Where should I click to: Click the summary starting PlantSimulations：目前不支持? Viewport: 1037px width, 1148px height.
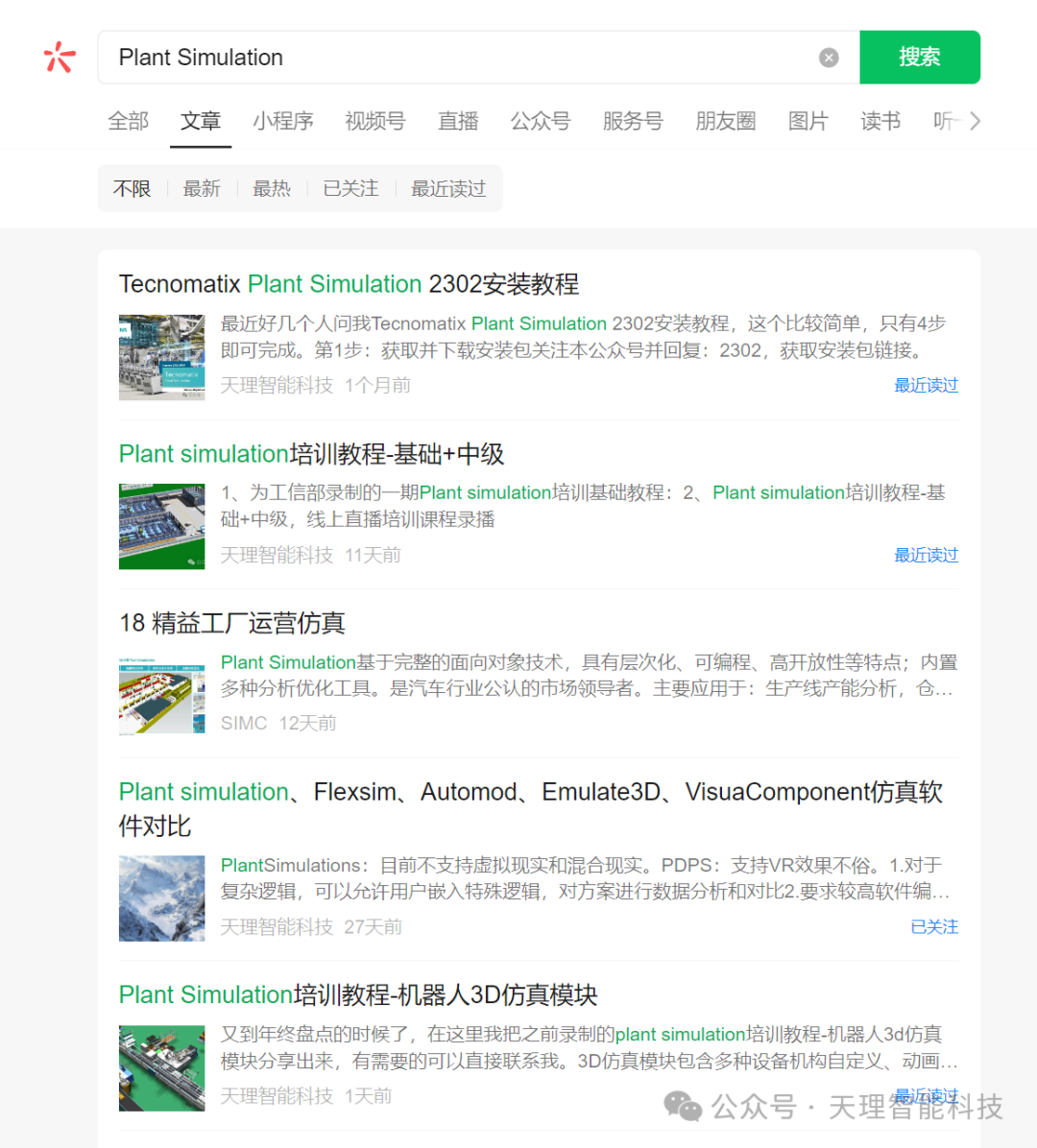[x=585, y=878]
